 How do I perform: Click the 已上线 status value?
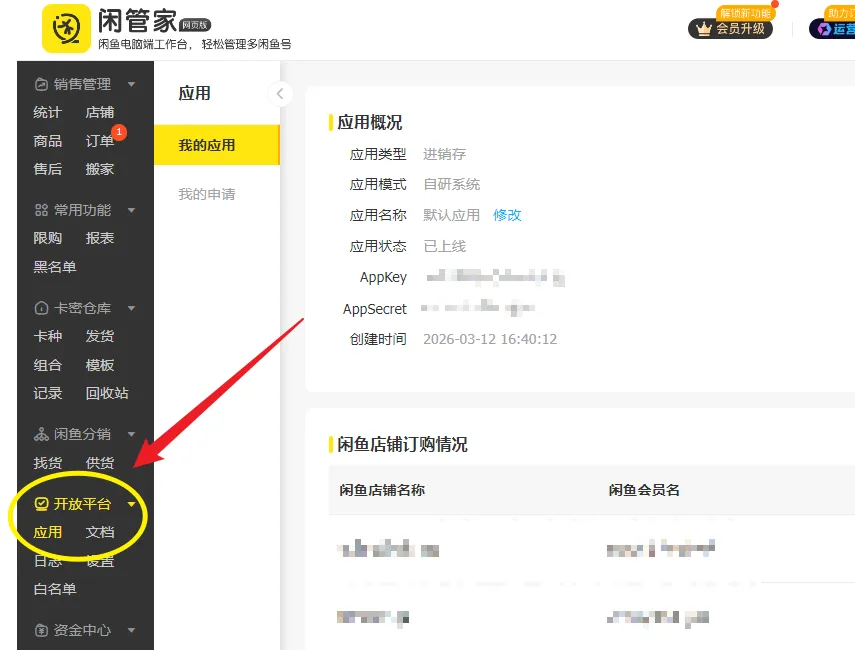point(444,246)
